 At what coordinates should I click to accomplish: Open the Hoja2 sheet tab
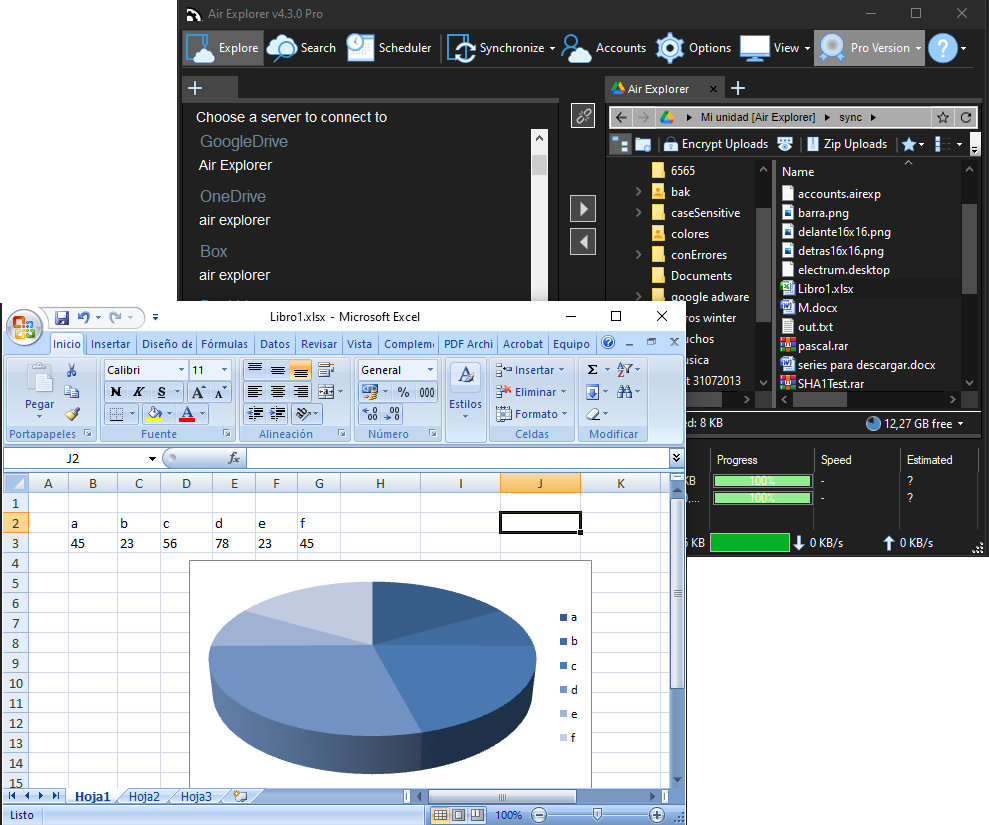click(x=144, y=797)
